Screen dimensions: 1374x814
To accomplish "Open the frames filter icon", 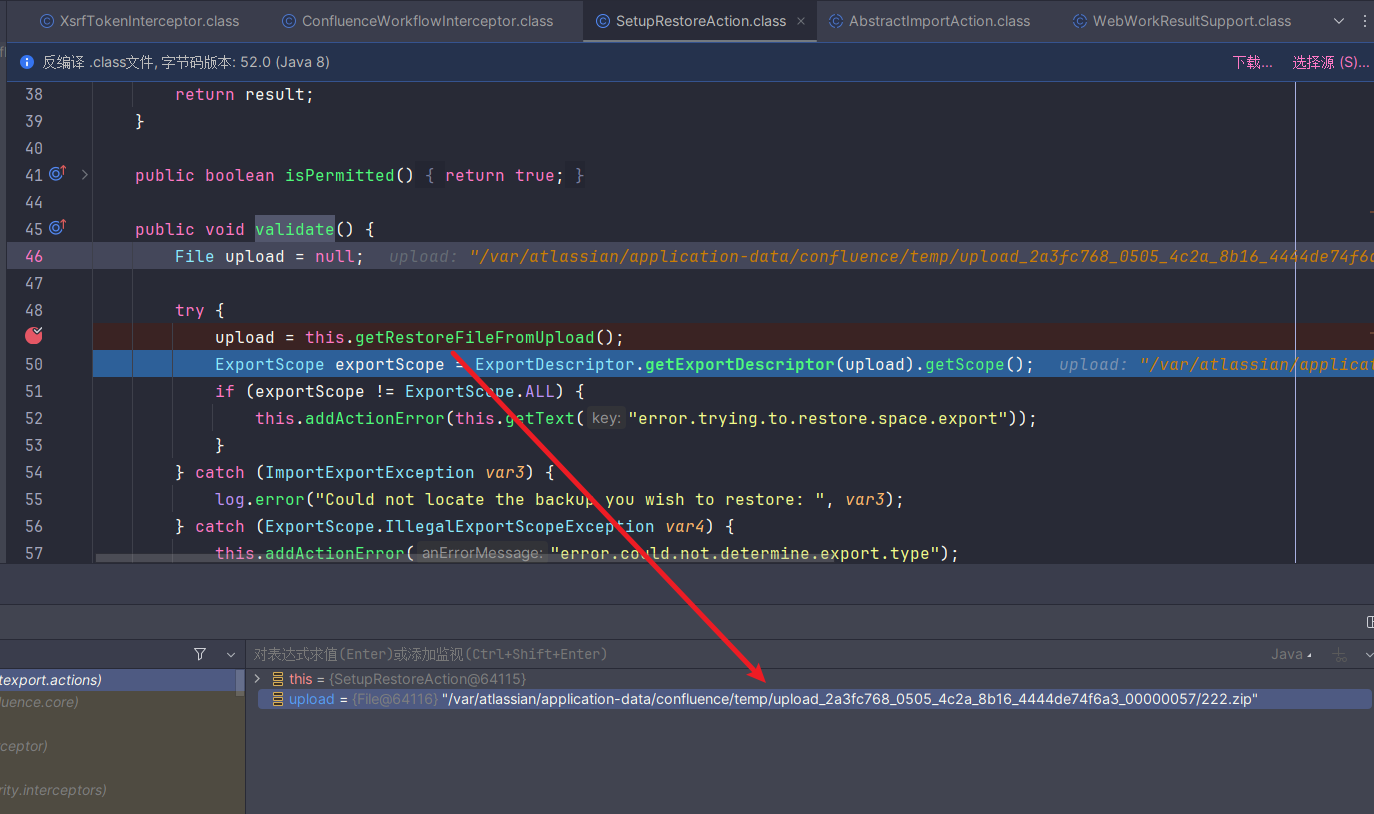I will pyautogui.click(x=200, y=654).
